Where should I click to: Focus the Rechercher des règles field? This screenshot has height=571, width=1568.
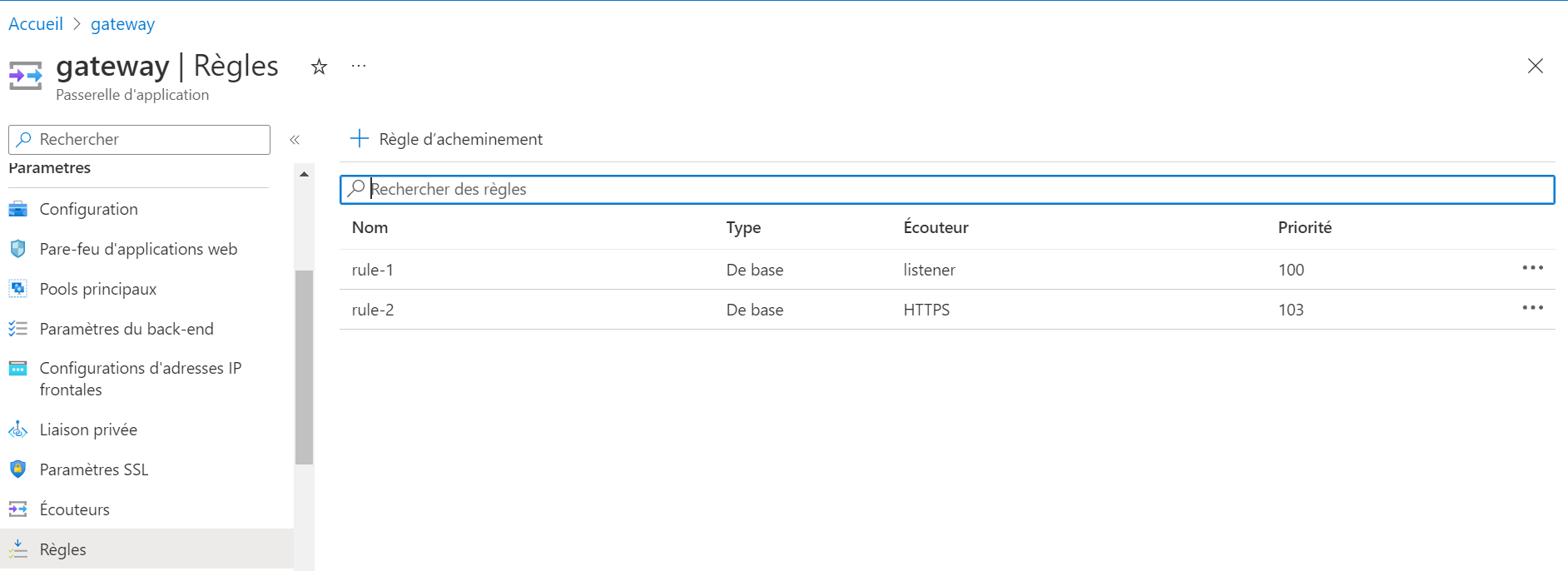(x=947, y=189)
